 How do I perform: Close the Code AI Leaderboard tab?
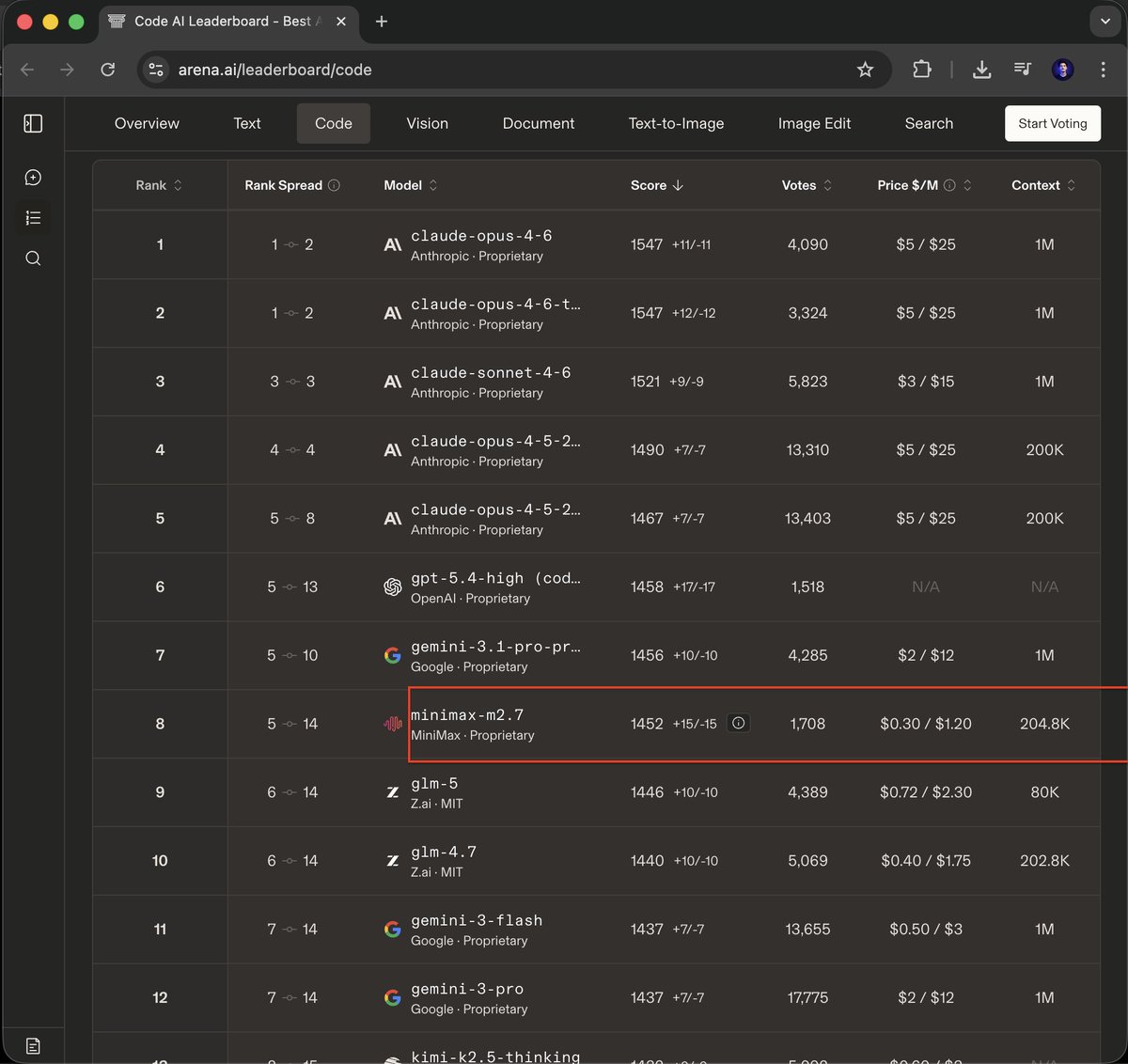[x=340, y=21]
